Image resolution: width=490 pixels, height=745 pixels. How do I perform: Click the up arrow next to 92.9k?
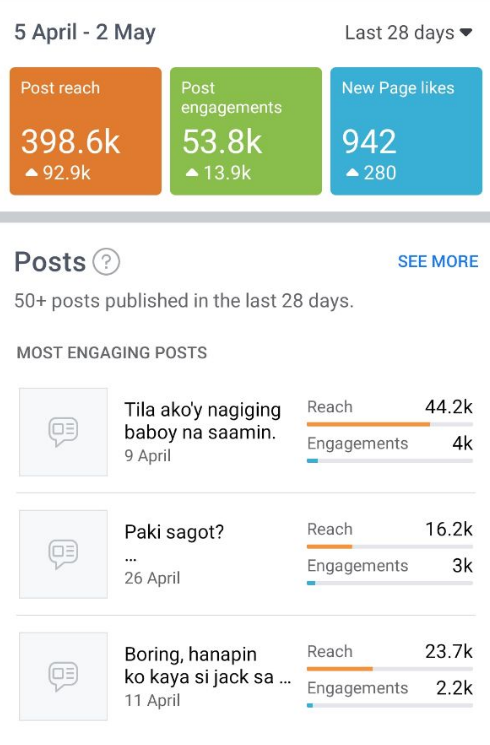coord(31,172)
